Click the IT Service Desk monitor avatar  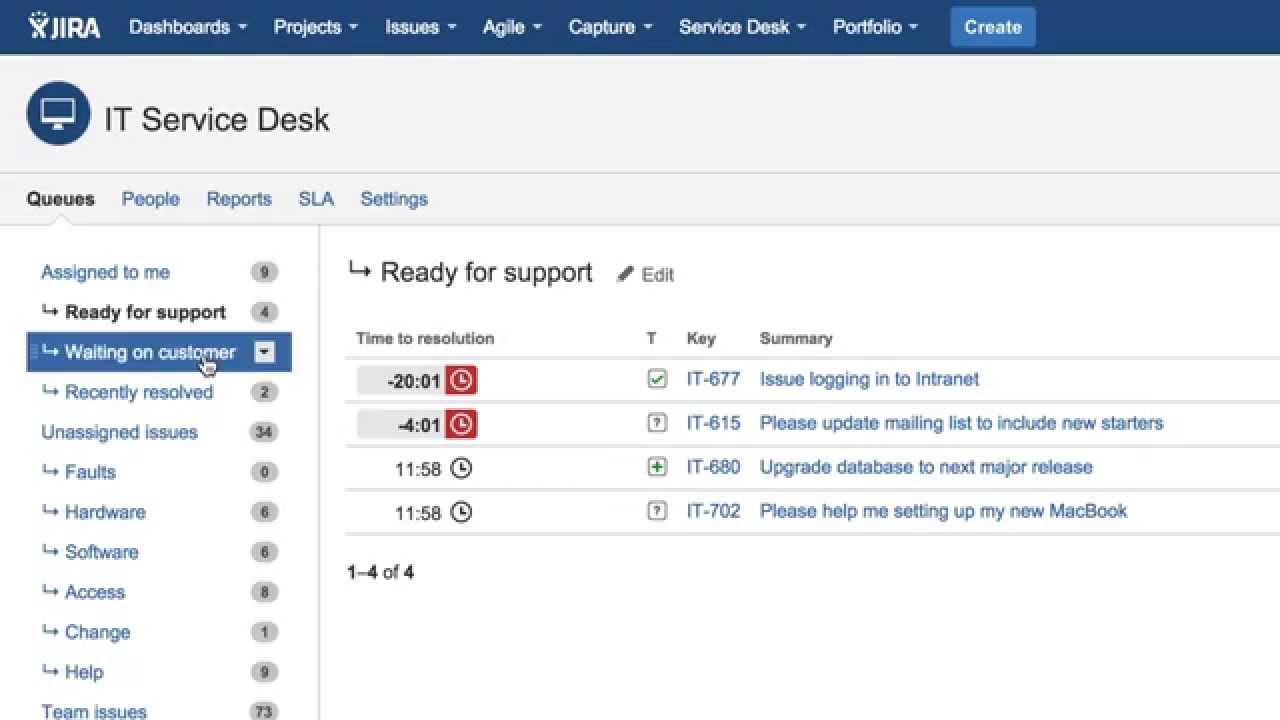coord(58,113)
